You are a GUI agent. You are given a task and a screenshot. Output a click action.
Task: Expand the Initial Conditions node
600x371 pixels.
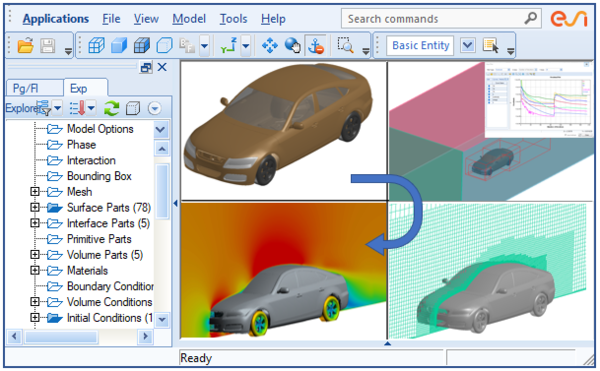click(x=35, y=317)
